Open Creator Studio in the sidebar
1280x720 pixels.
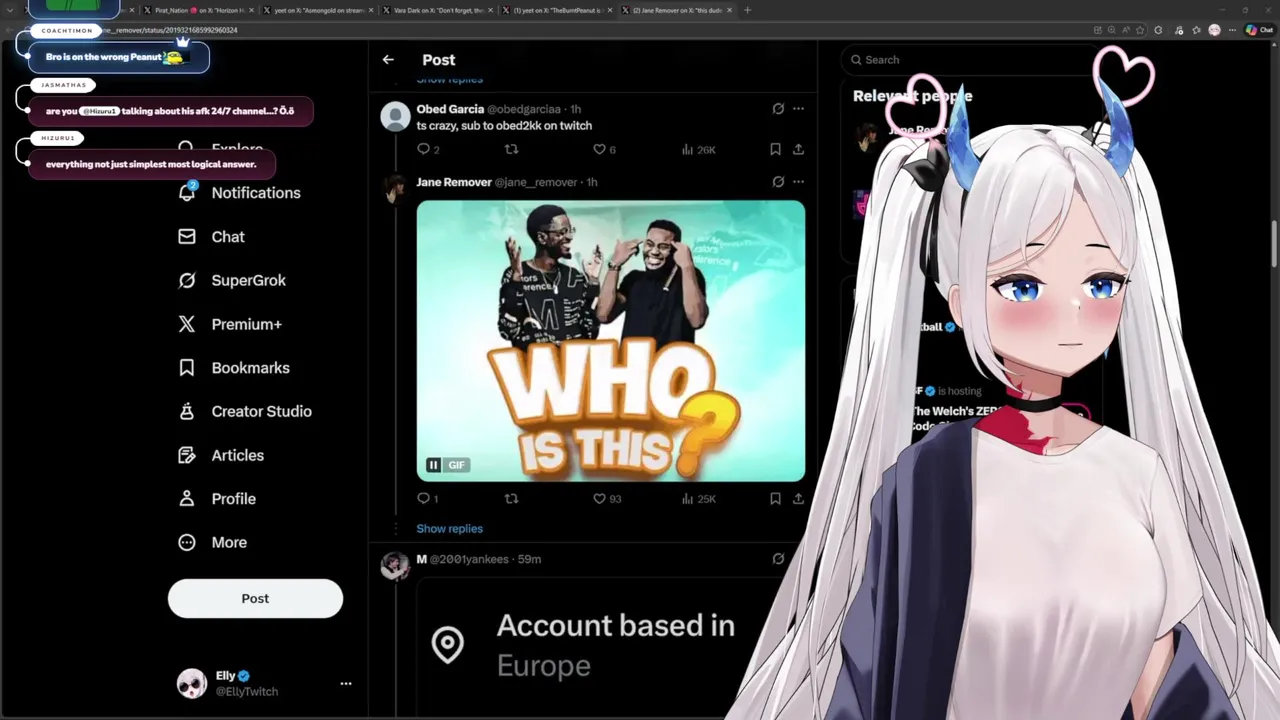[245, 412]
